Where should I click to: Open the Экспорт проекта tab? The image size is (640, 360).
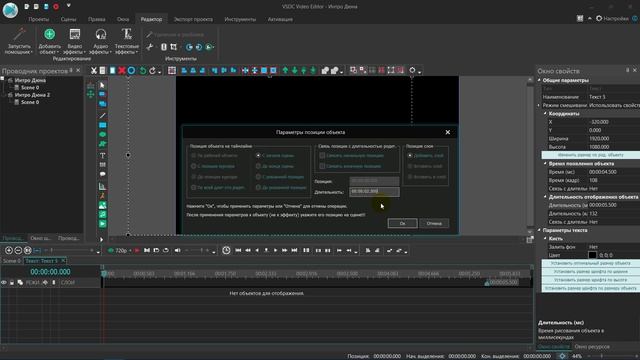[193, 19]
